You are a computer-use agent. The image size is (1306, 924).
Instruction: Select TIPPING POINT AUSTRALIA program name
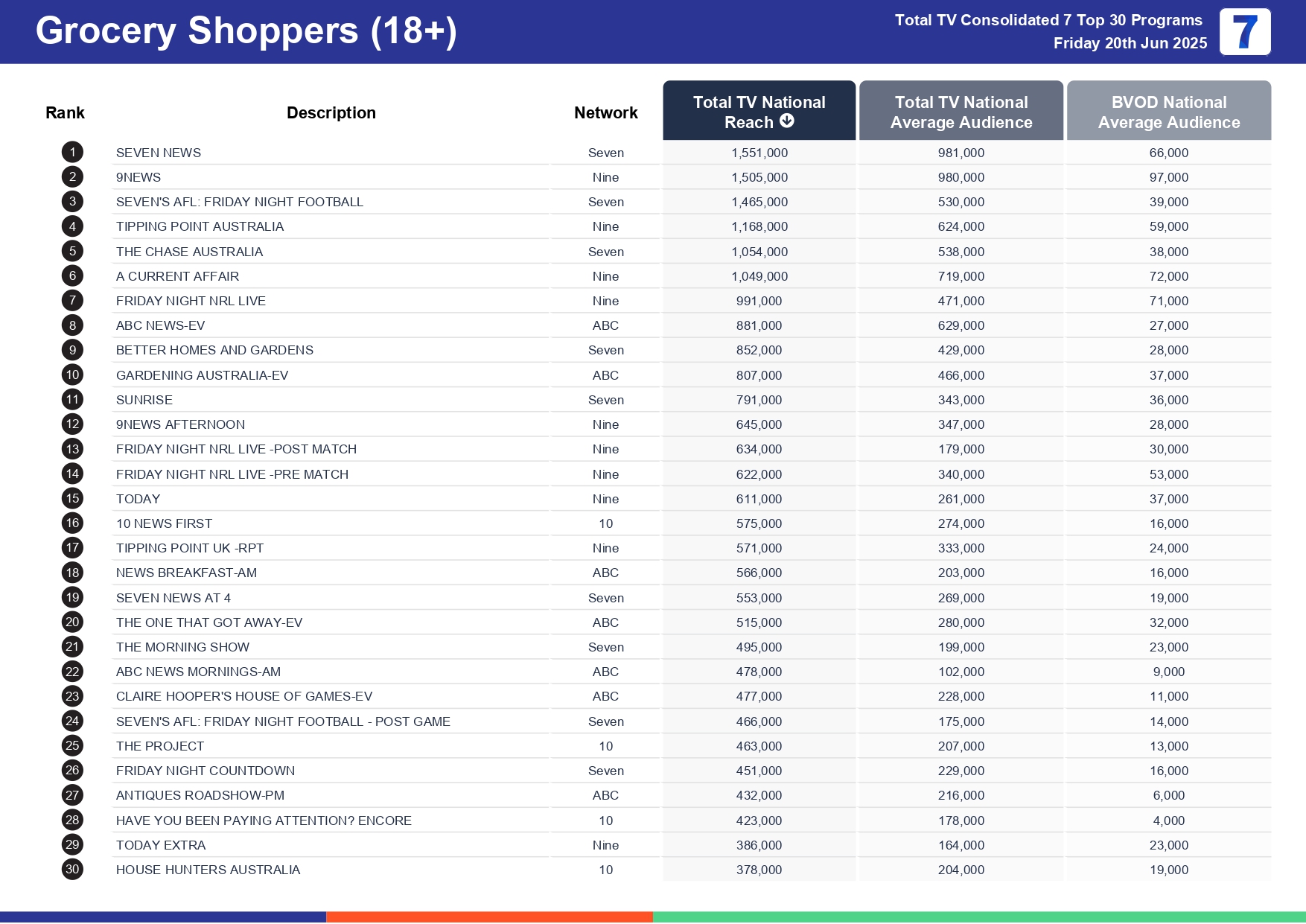(200, 226)
